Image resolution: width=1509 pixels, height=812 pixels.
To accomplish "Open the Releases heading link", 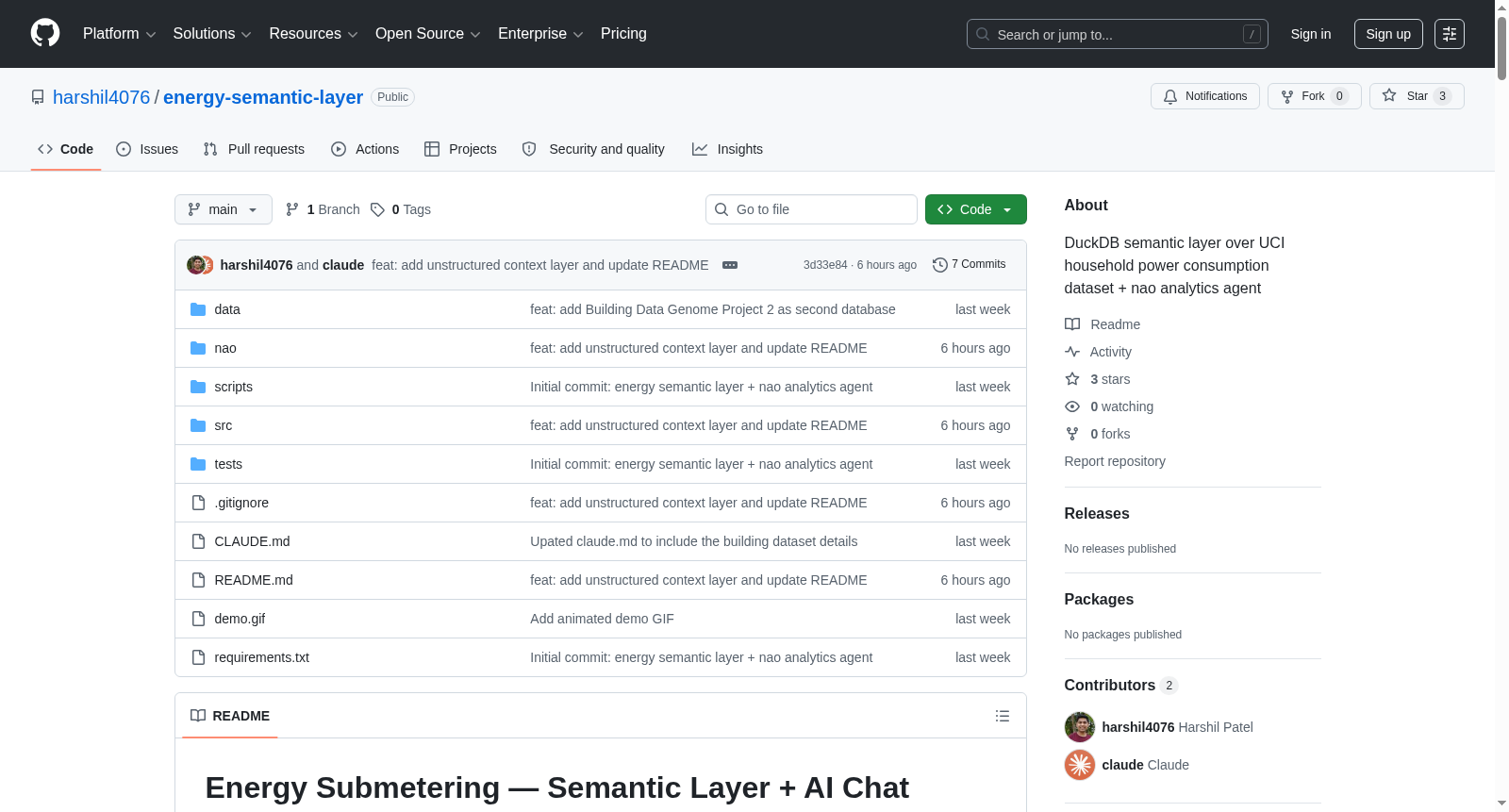I will (x=1097, y=514).
